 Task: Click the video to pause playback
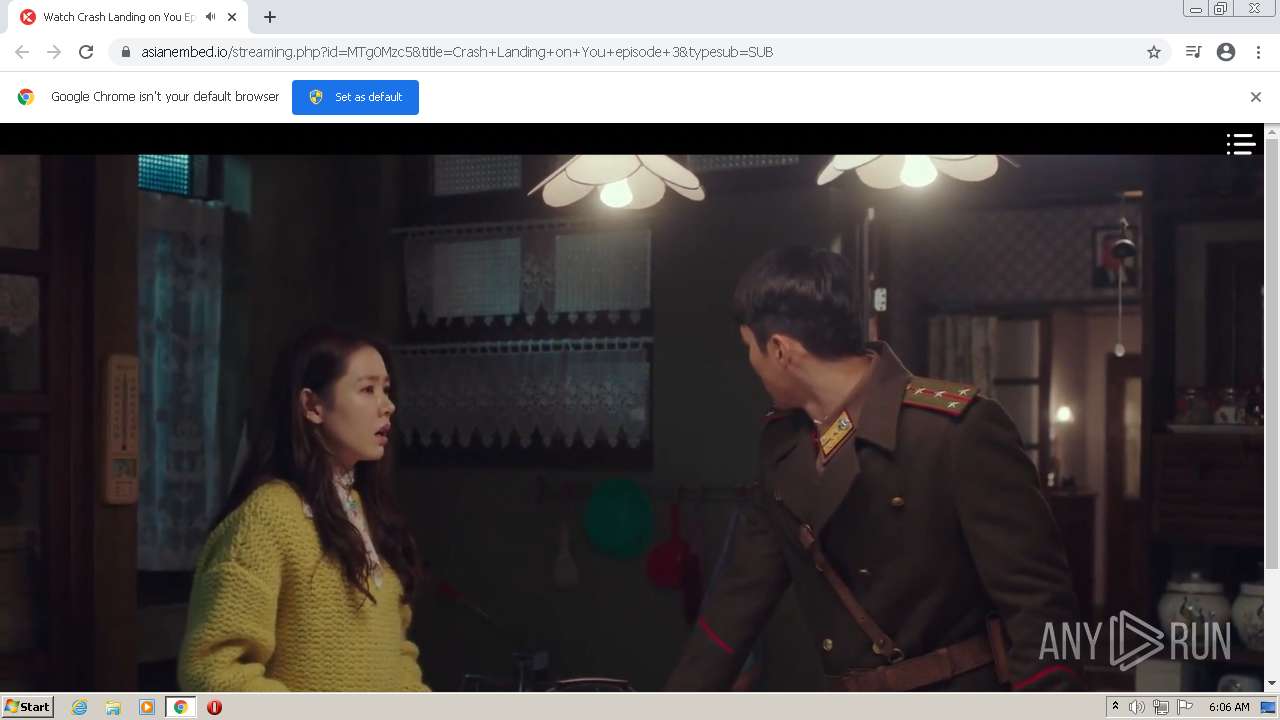[x=632, y=422]
